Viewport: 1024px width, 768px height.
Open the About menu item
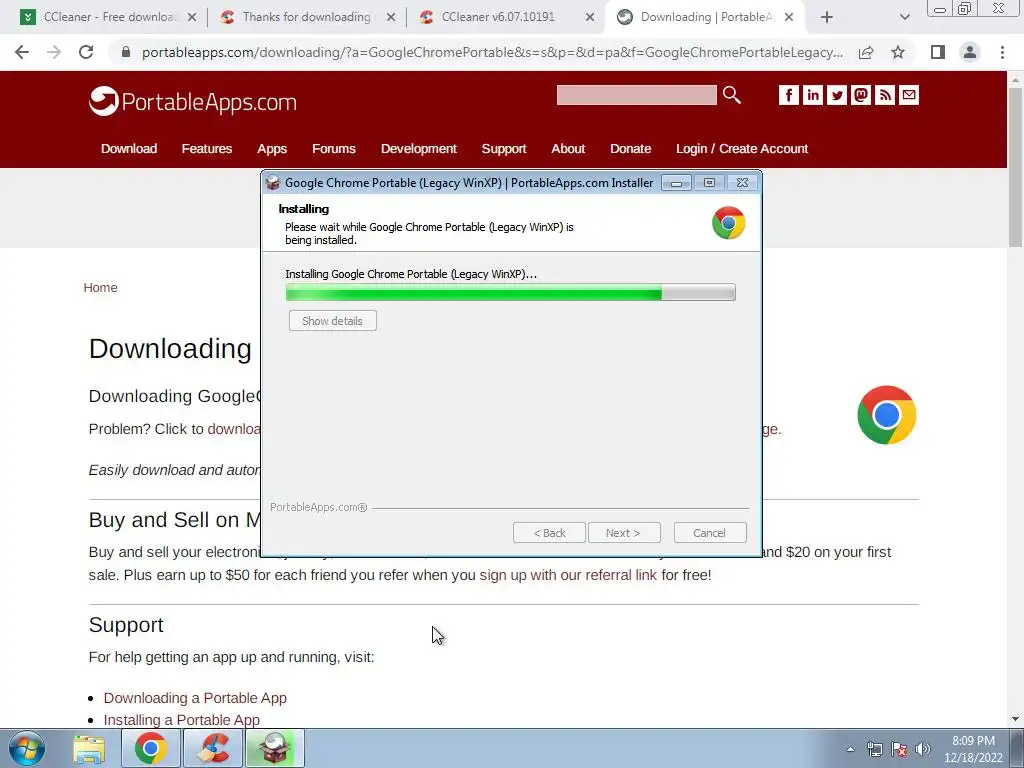tap(568, 149)
